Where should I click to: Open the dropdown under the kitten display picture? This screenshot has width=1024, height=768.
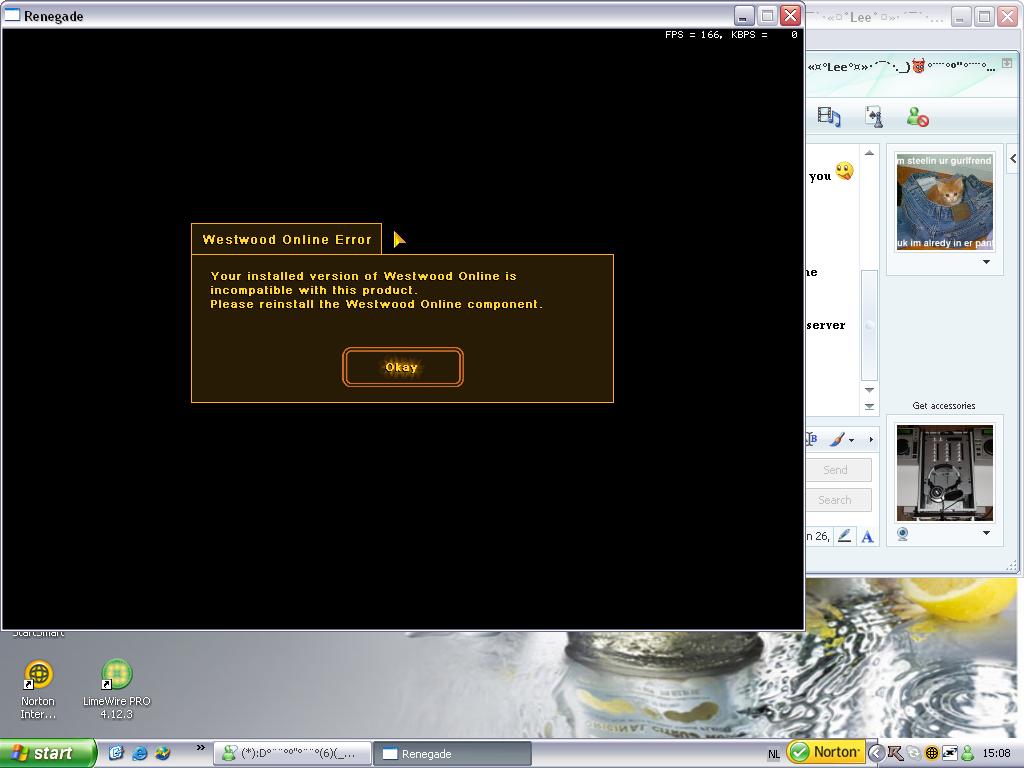click(x=986, y=262)
